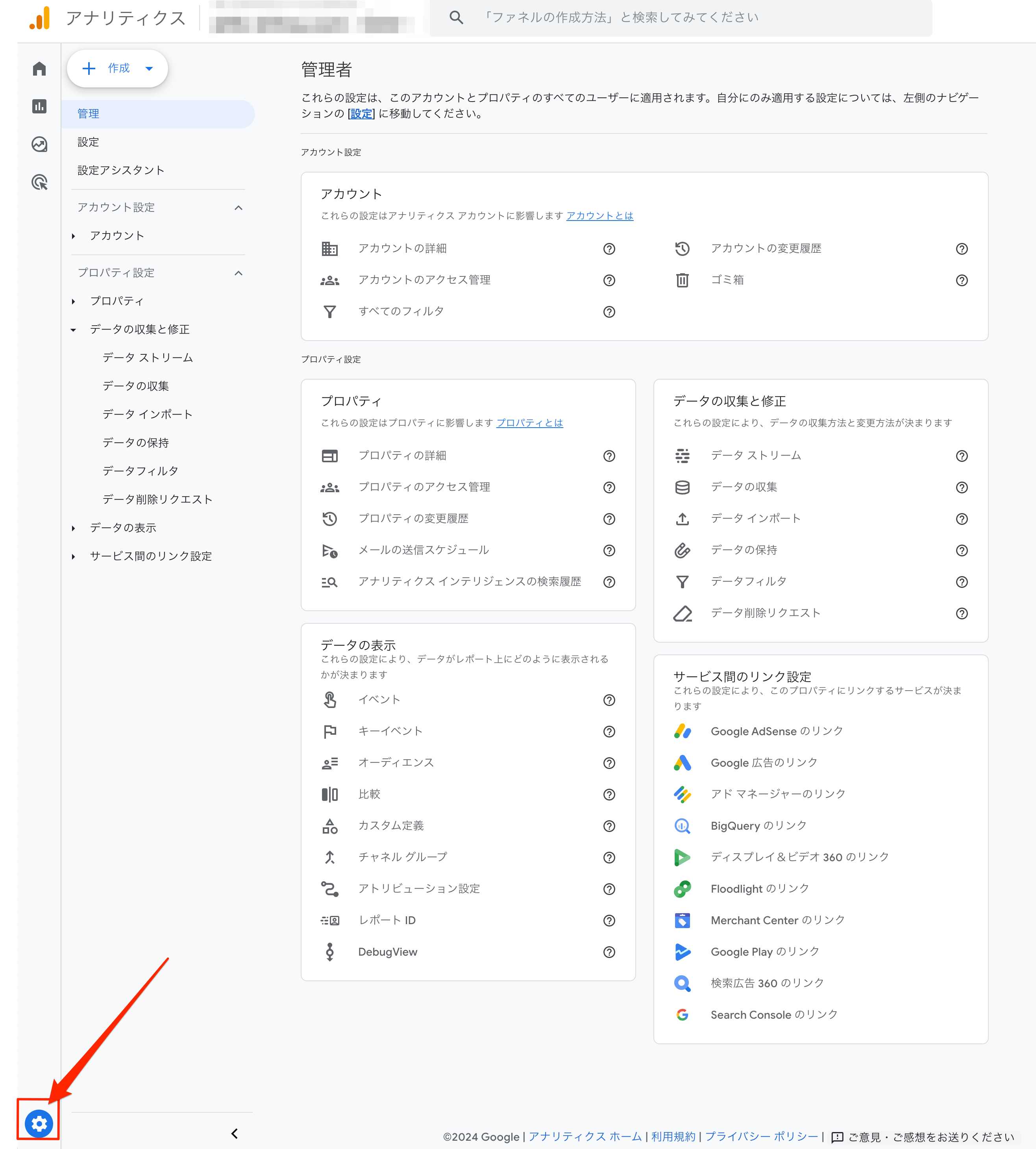
Task: Click the アカウントの変更履歴 history icon
Action: click(682, 249)
